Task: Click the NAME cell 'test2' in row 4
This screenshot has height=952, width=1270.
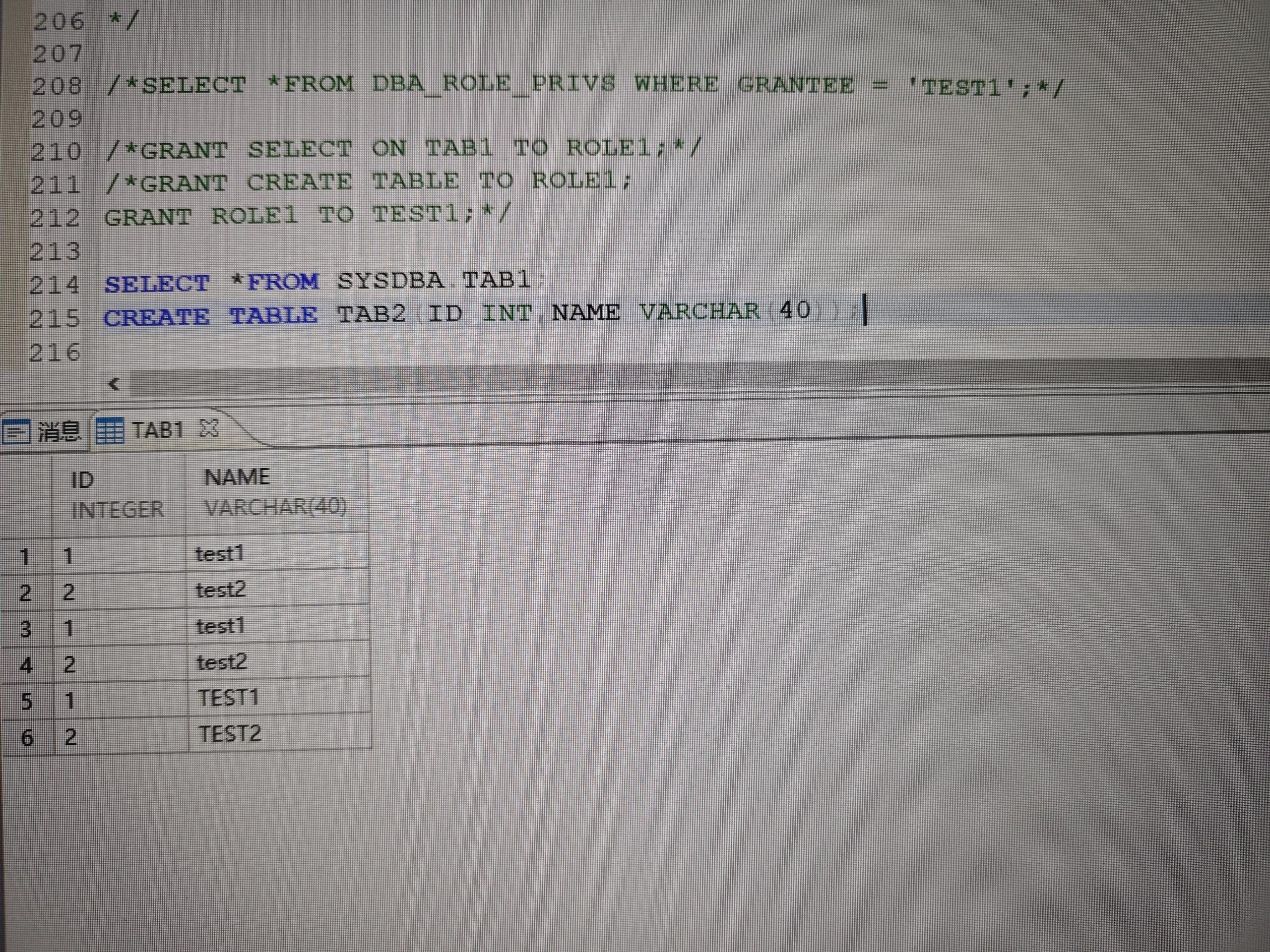Action: 278,661
